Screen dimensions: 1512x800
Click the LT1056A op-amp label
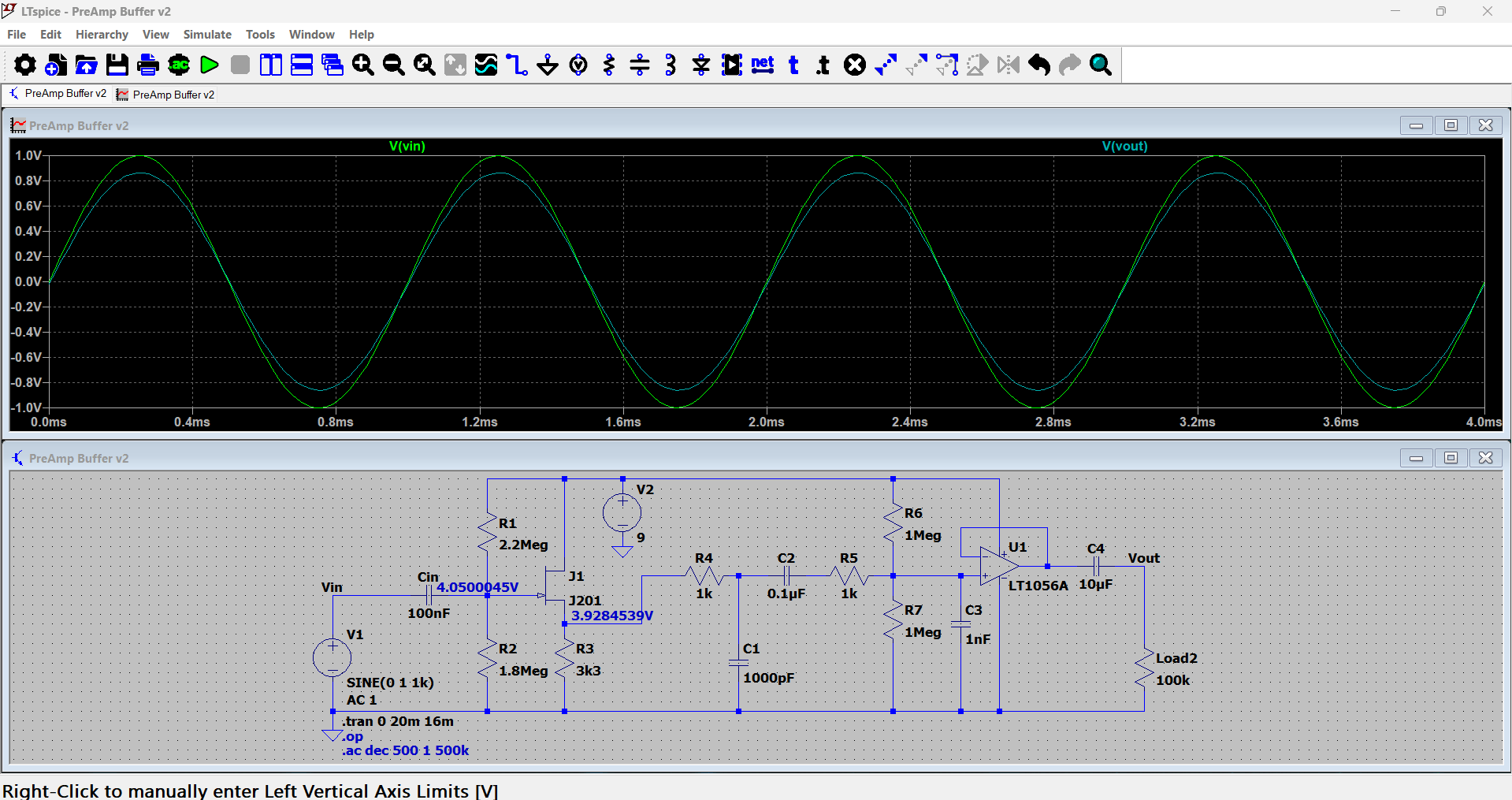[x=1038, y=586]
